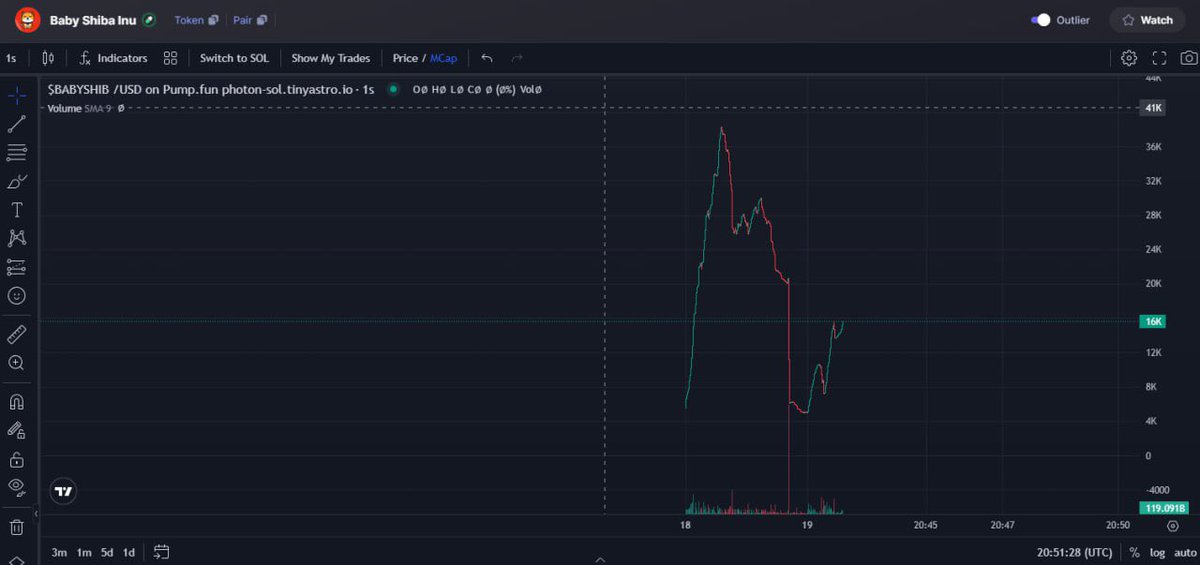Undo the last chart action
This screenshot has width=1200, height=565.
pyautogui.click(x=487, y=58)
